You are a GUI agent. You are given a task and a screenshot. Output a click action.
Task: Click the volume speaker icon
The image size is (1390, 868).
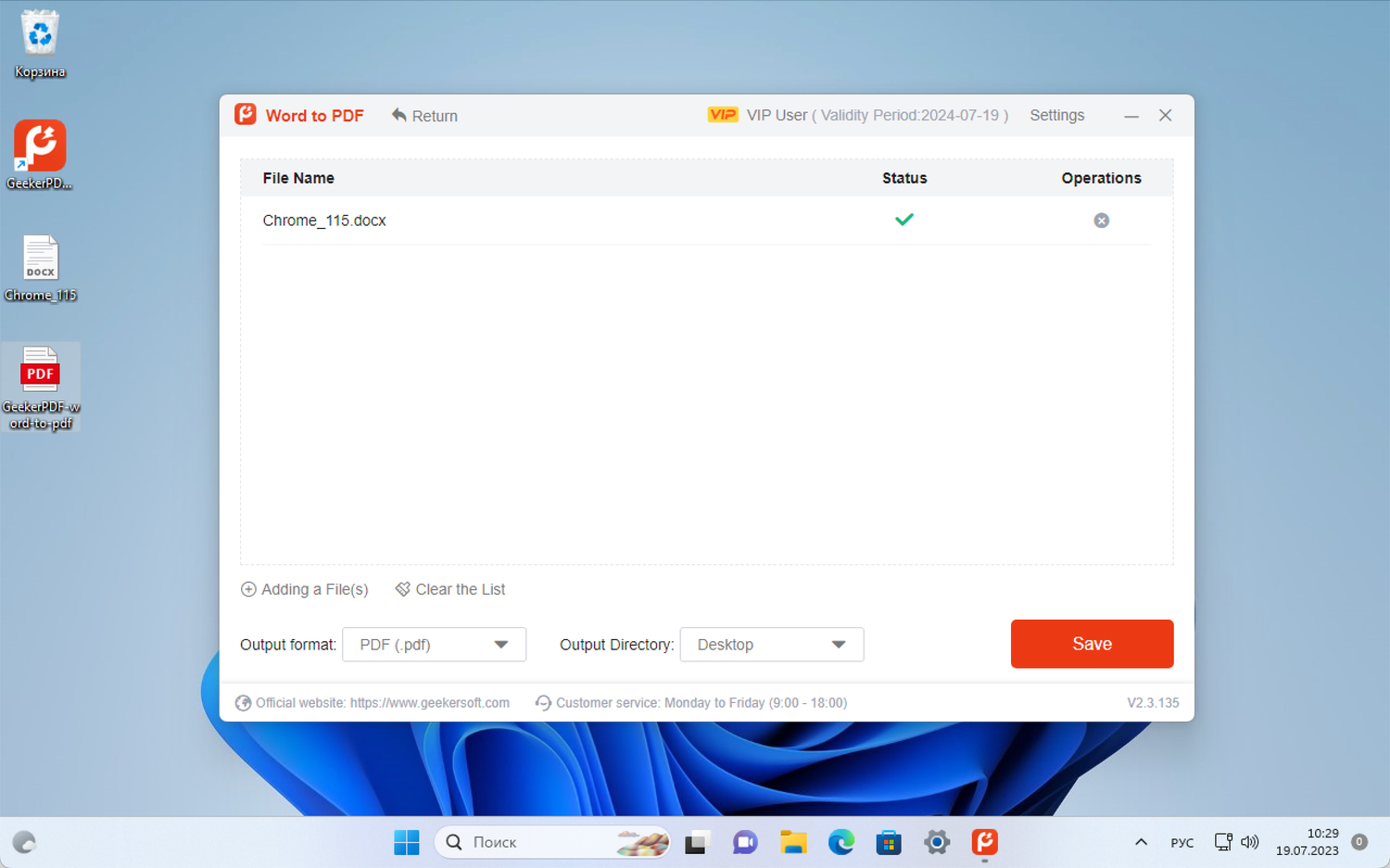click(x=1250, y=842)
